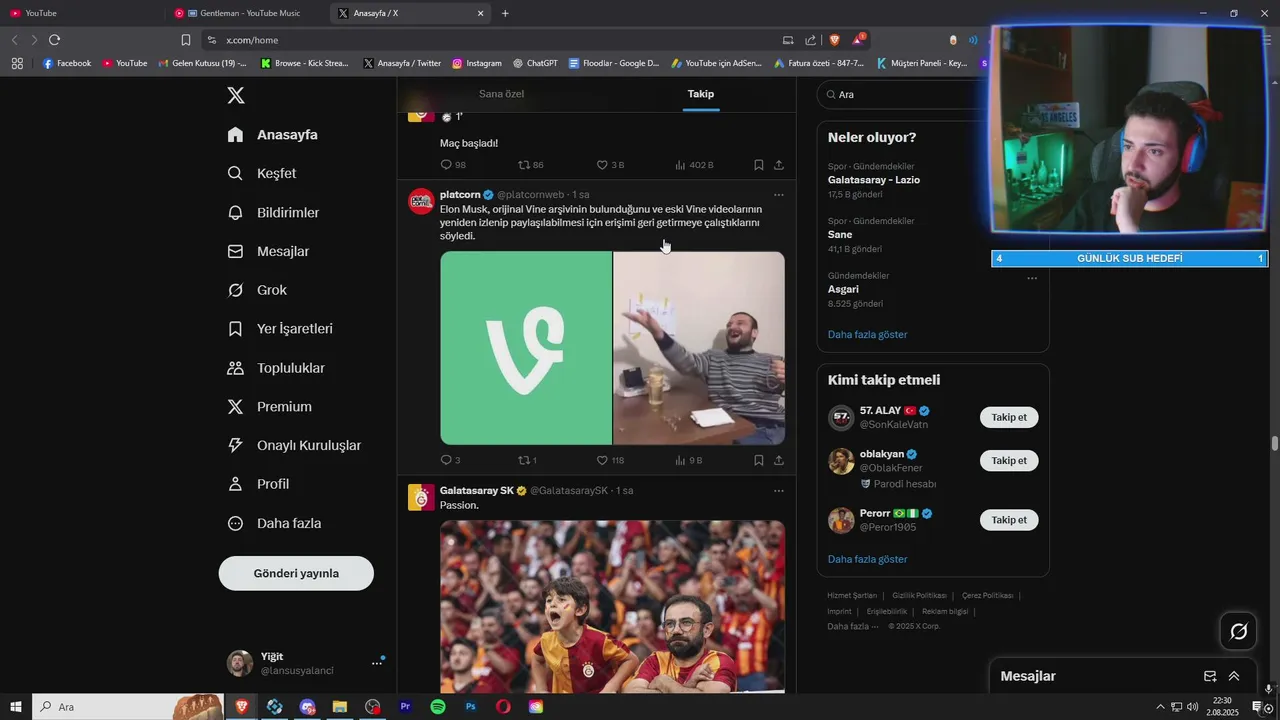This screenshot has height=720, width=1280.
Task: Open the Vine logo image in platcorn post
Action: 526,348
